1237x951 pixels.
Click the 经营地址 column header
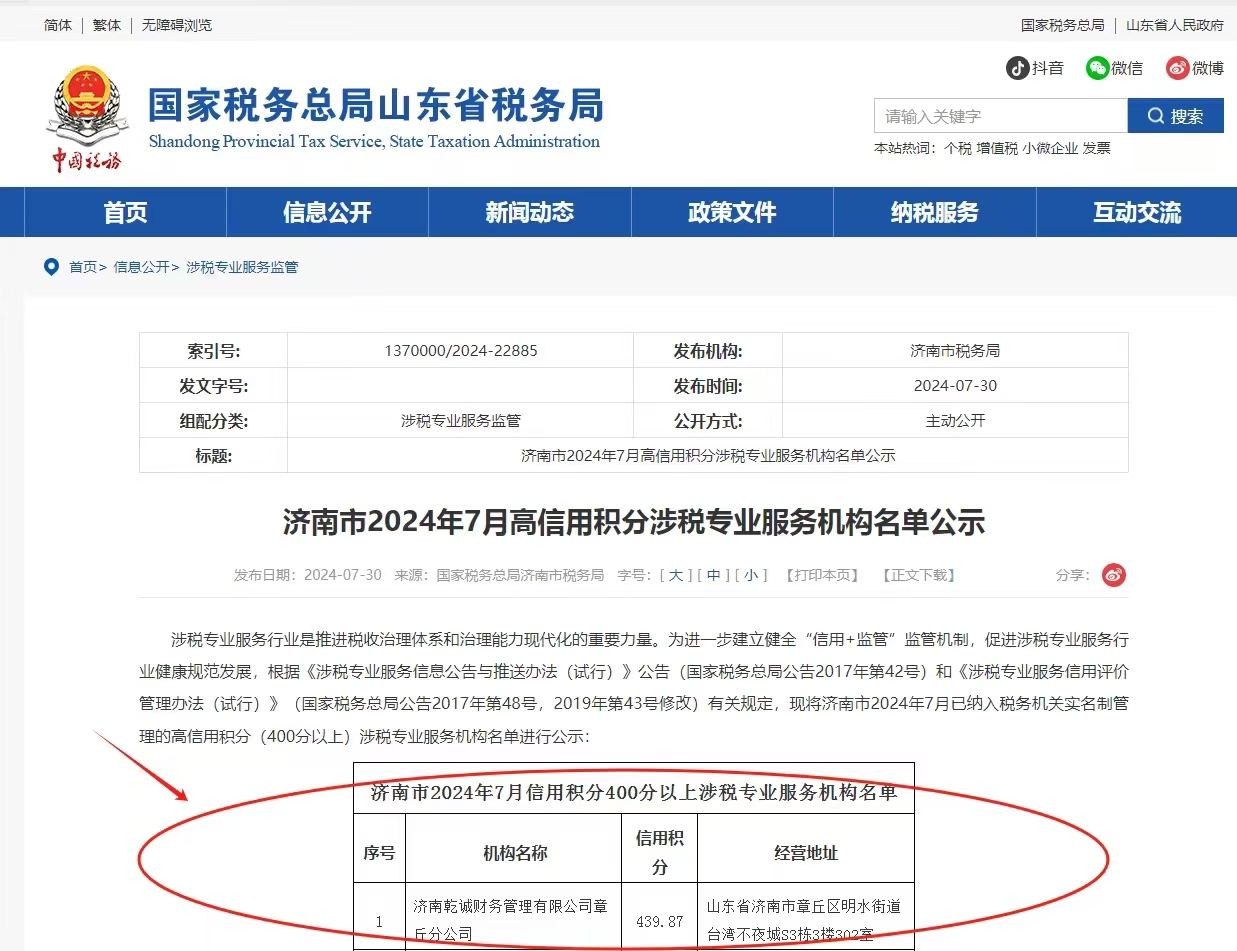coord(806,853)
